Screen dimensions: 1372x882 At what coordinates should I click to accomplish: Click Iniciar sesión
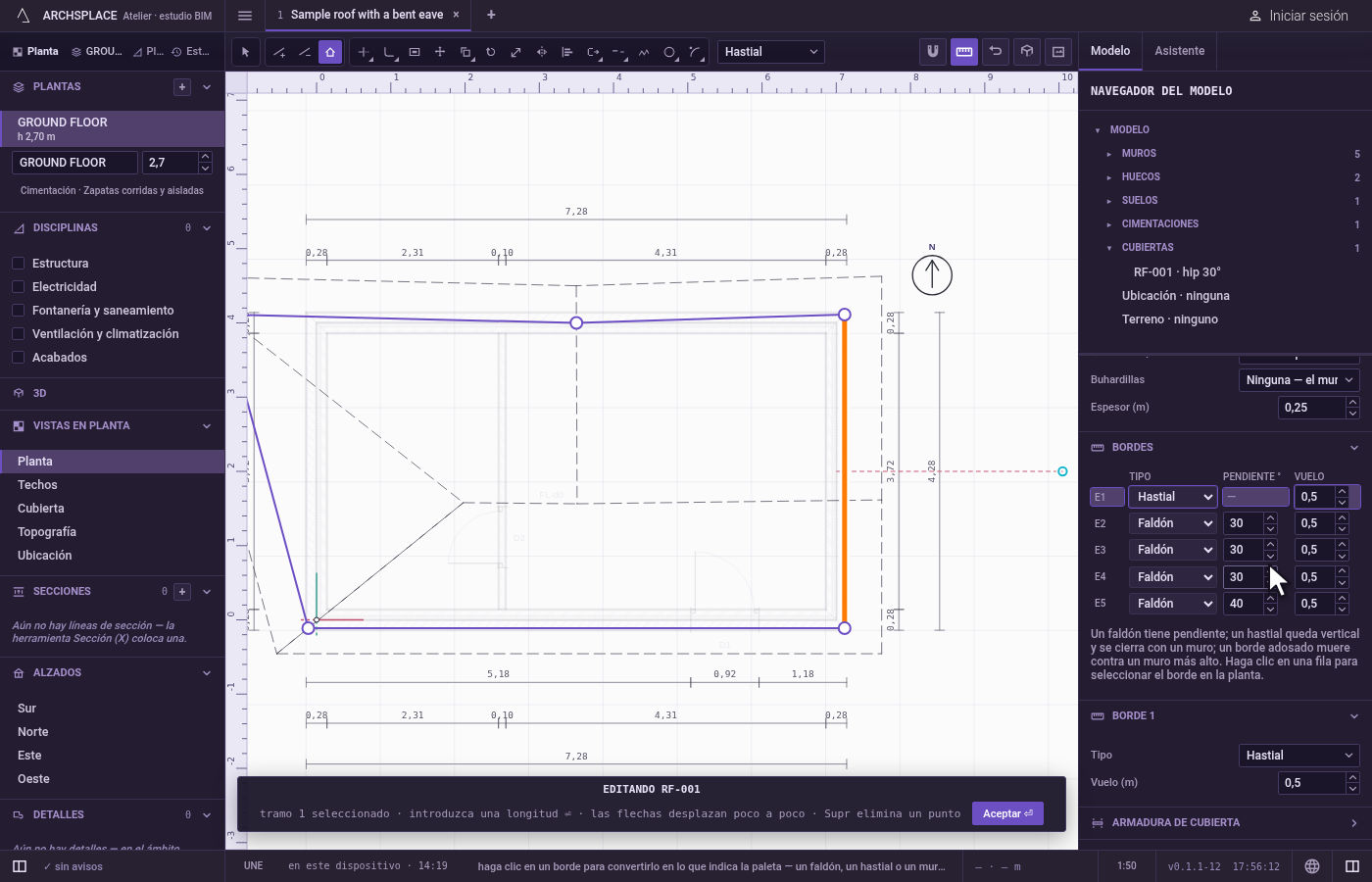pyautogui.click(x=1298, y=16)
